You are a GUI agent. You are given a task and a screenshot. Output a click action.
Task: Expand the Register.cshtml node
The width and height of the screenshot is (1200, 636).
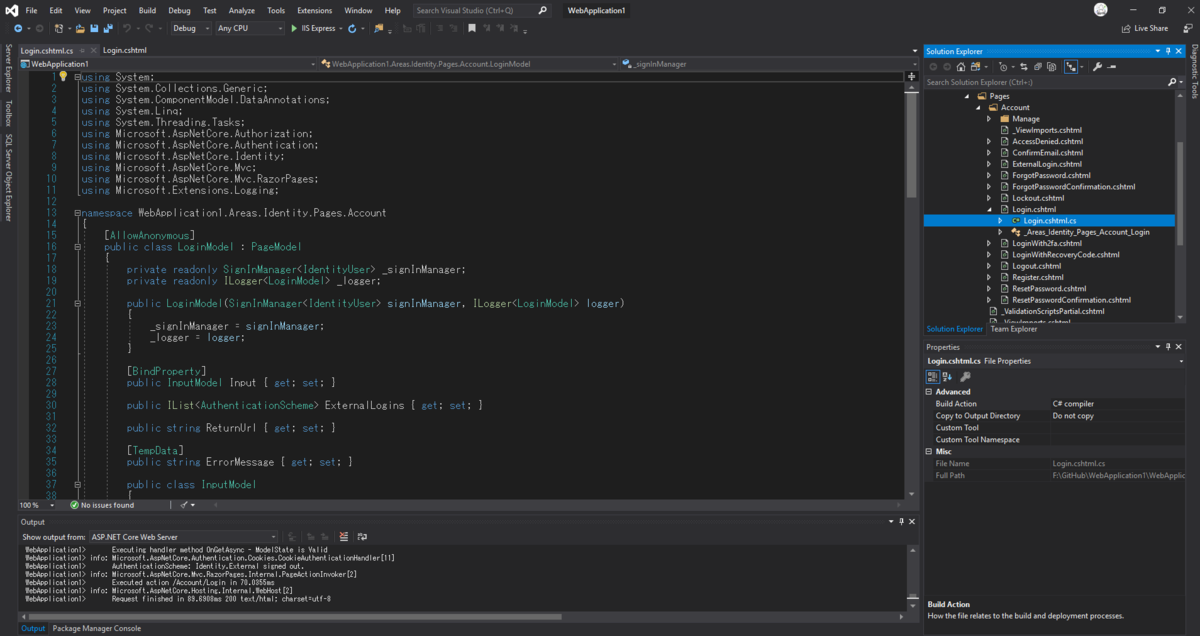click(x=989, y=277)
